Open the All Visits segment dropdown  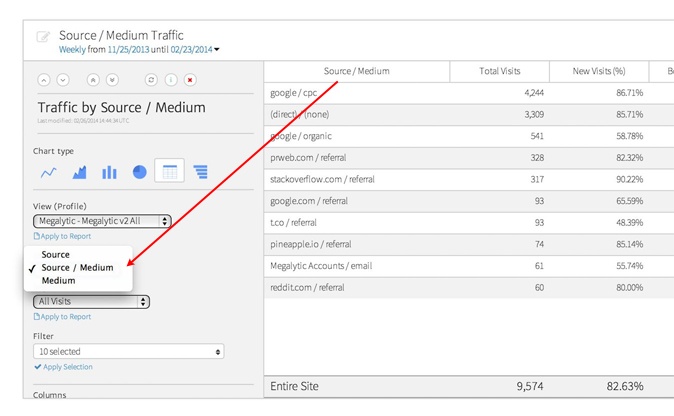tap(91, 301)
